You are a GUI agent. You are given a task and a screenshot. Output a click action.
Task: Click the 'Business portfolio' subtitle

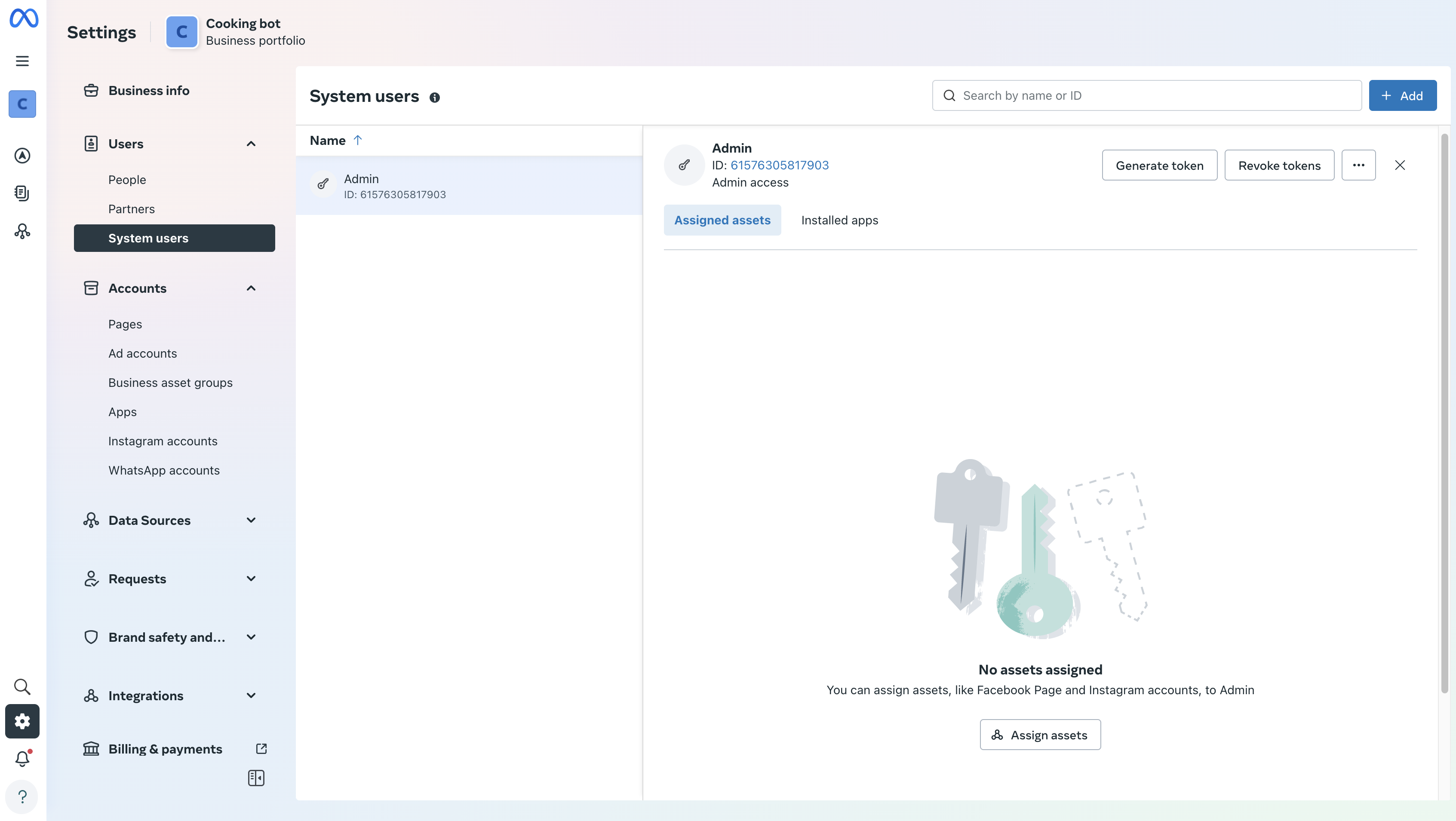click(255, 41)
